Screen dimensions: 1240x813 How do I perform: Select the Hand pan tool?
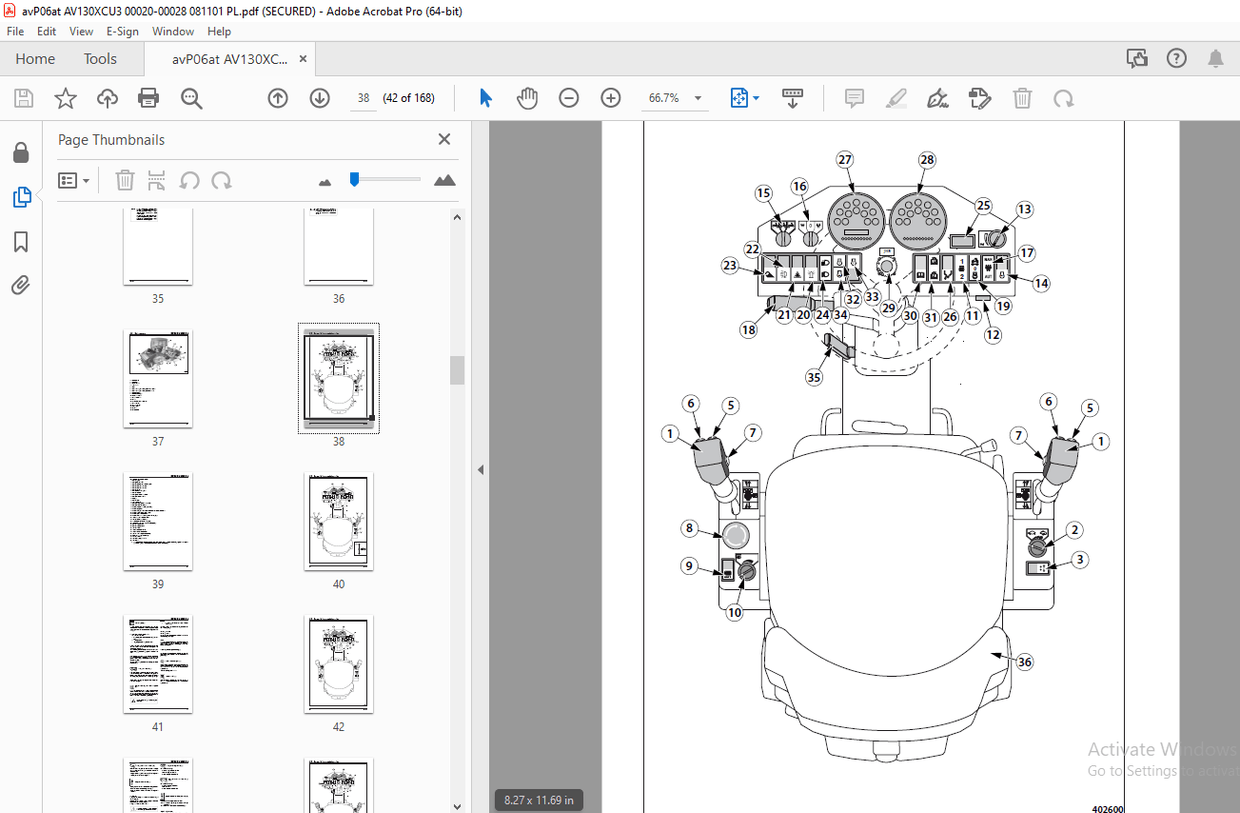point(527,98)
